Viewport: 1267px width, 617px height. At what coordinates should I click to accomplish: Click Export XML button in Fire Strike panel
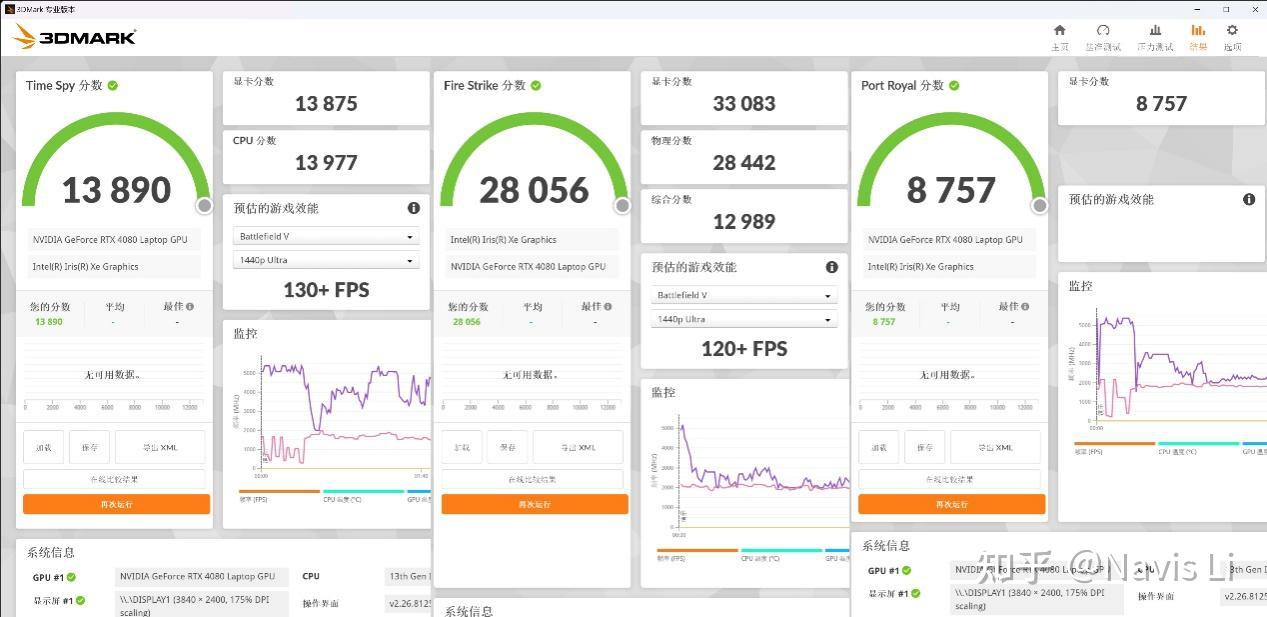577,447
